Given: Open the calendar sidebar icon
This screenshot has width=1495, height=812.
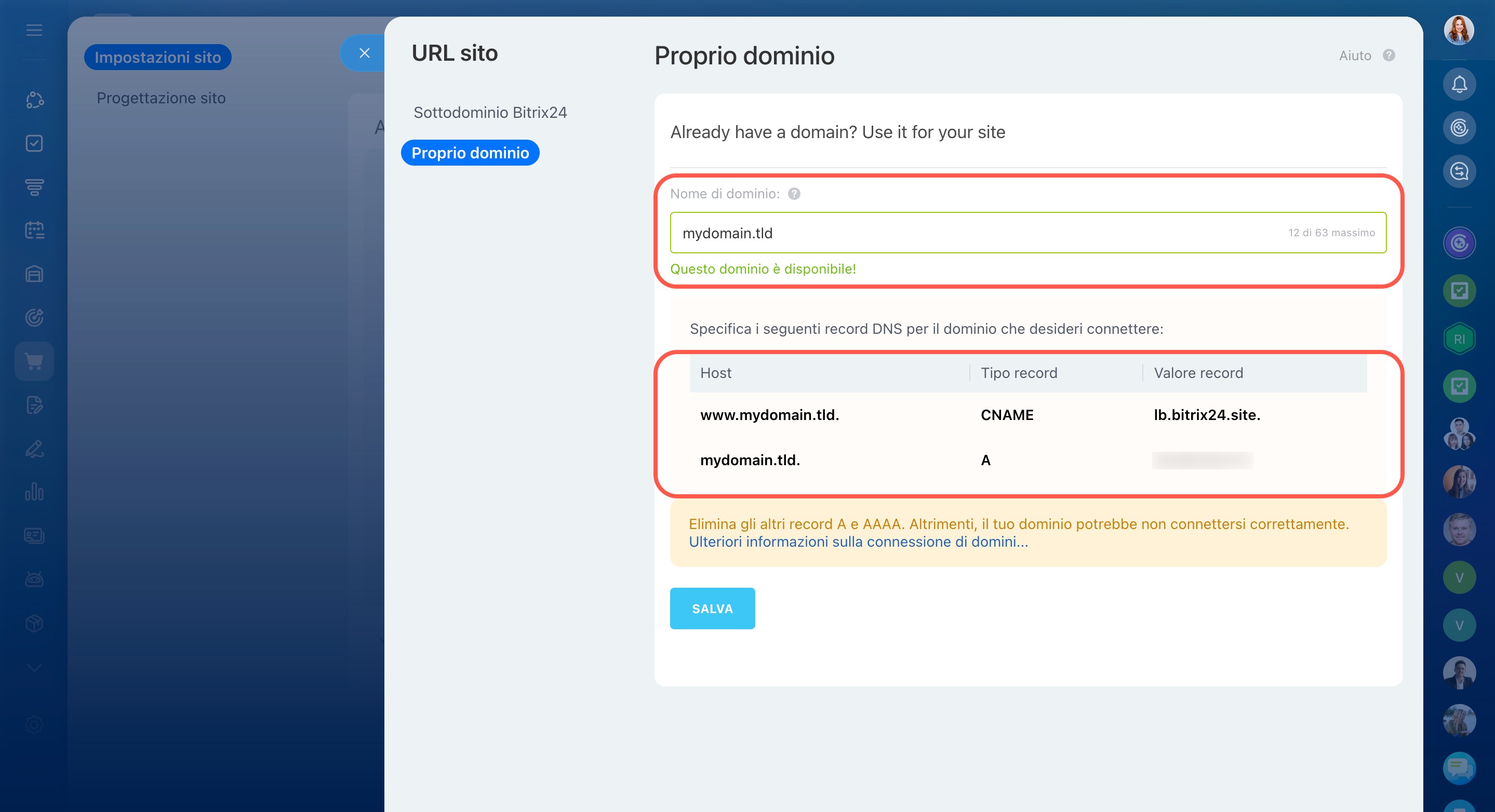Looking at the screenshot, I should tap(34, 231).
